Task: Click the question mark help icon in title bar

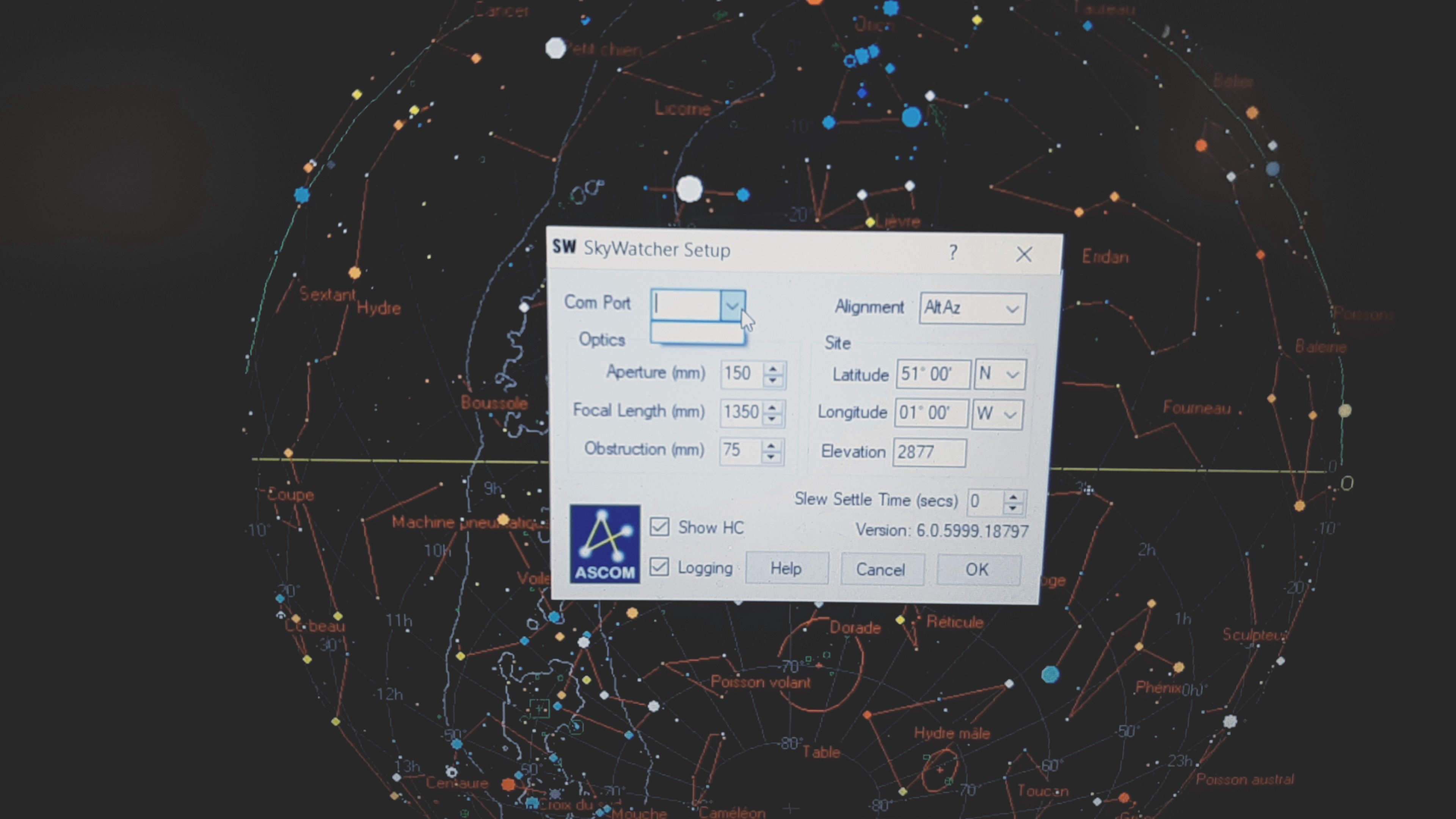Action: [x=953, y=252]
